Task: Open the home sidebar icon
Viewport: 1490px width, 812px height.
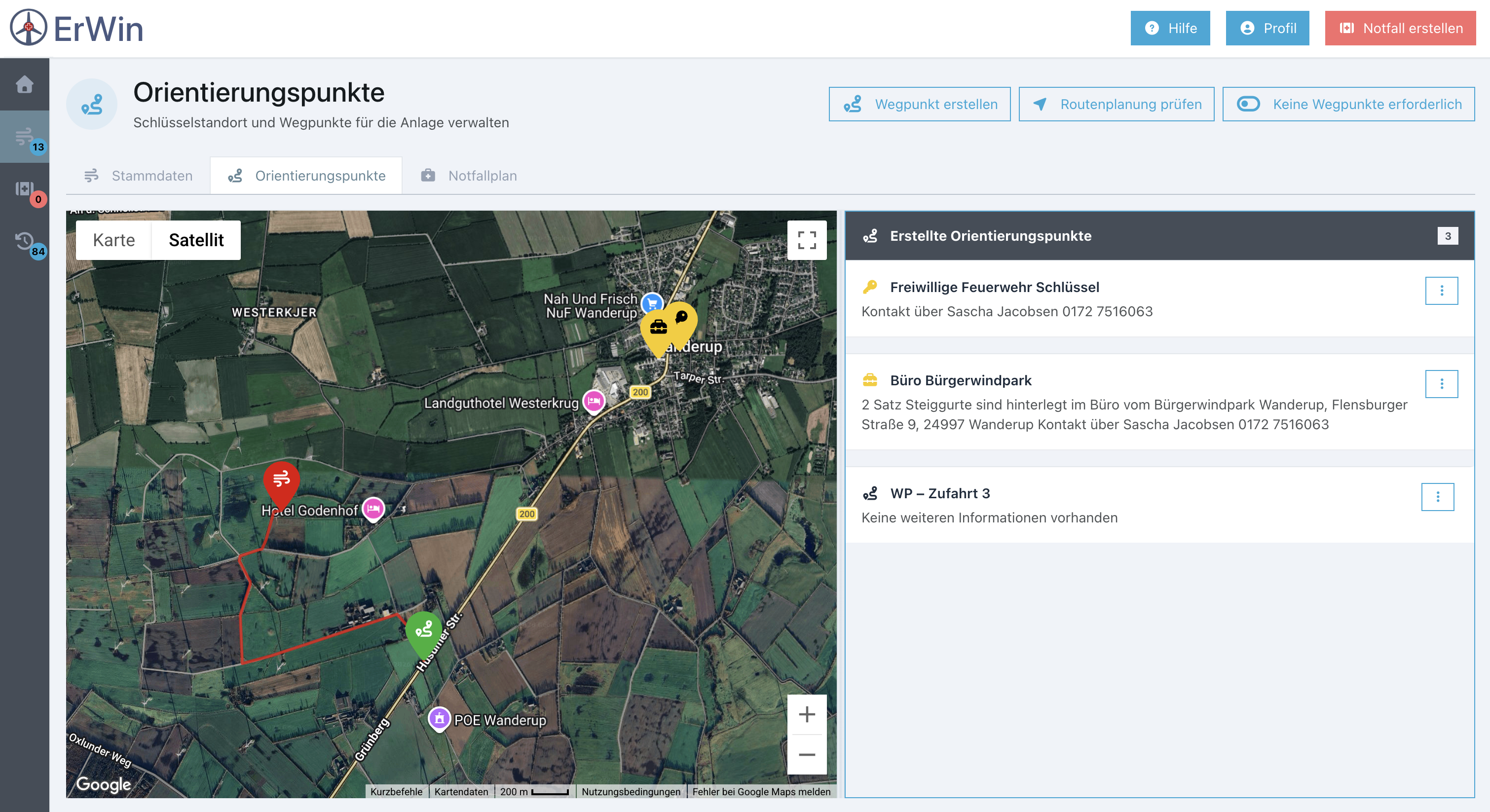Action: (x=24, y=84)
